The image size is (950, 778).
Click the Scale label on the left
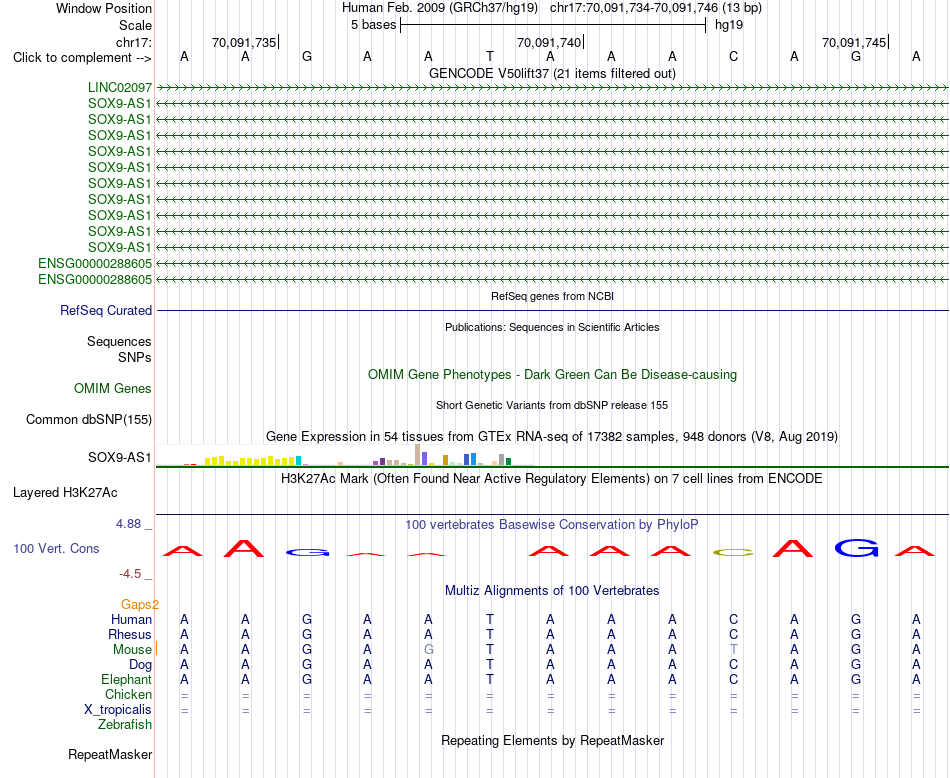[135, 25]
